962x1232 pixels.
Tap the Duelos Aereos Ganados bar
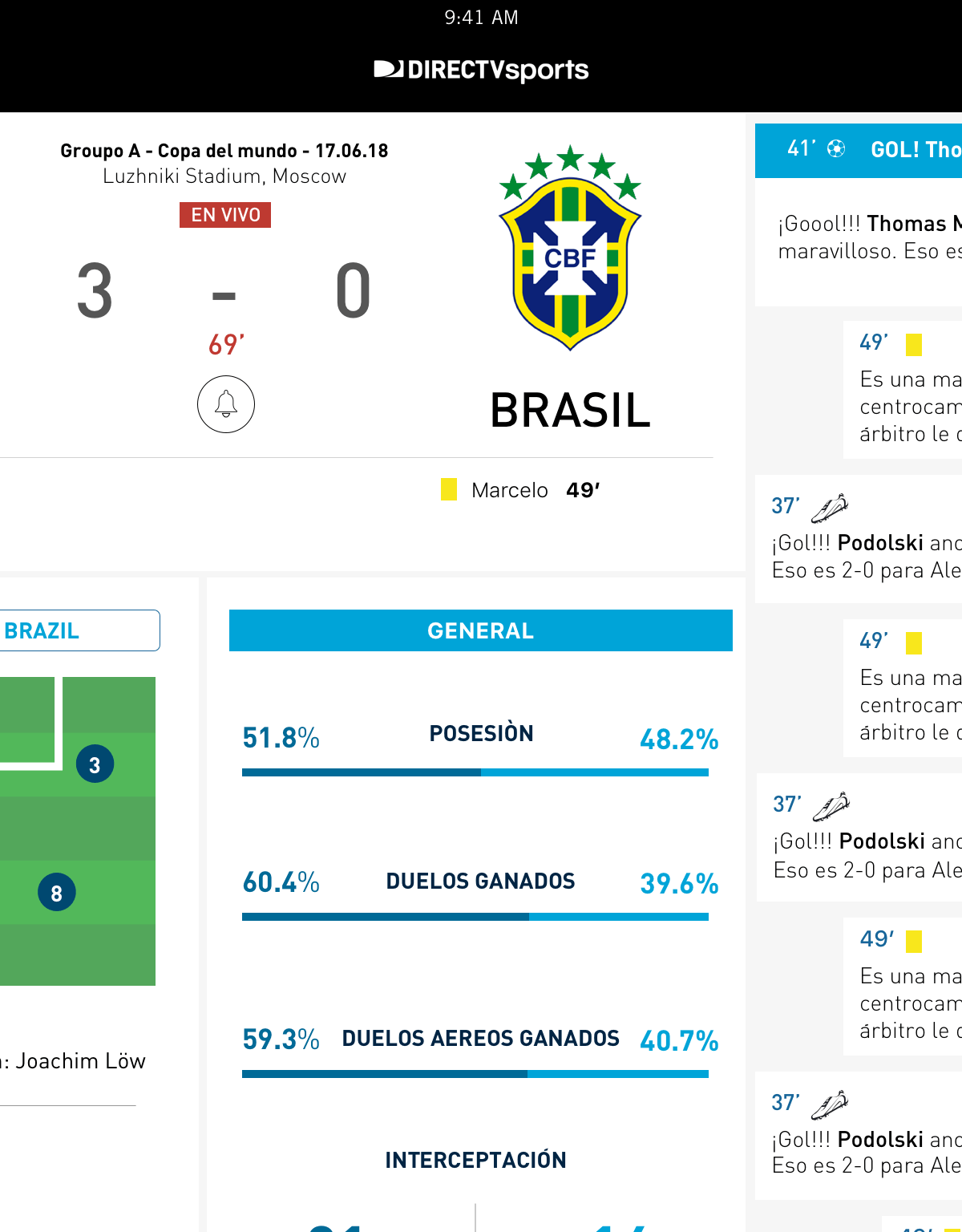coord(475,1074)
